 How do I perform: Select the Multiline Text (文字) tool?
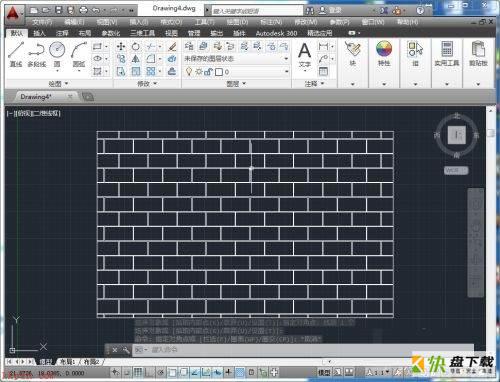305,54
